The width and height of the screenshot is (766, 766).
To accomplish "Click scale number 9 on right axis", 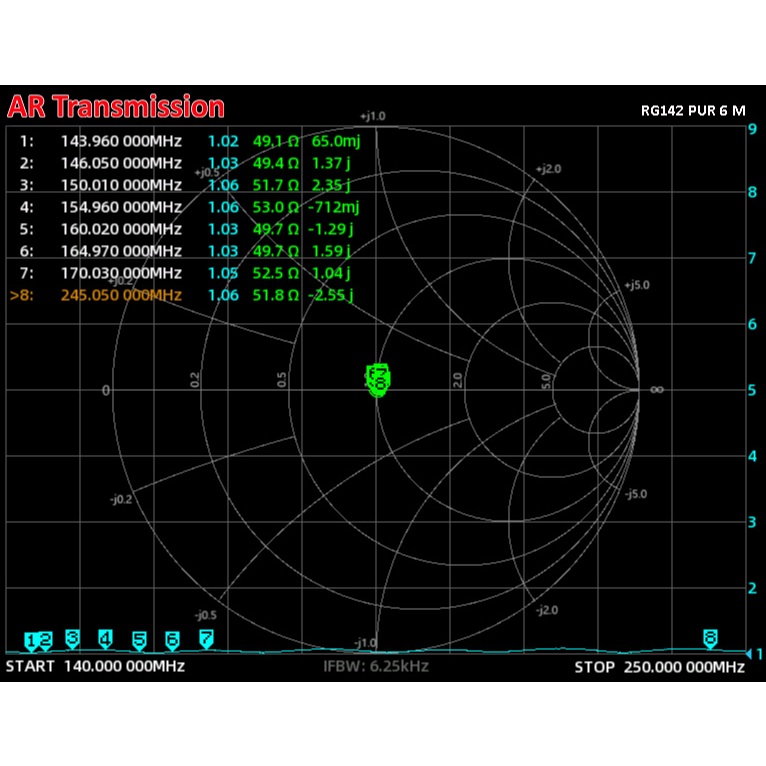I will [x=752, y=129].
